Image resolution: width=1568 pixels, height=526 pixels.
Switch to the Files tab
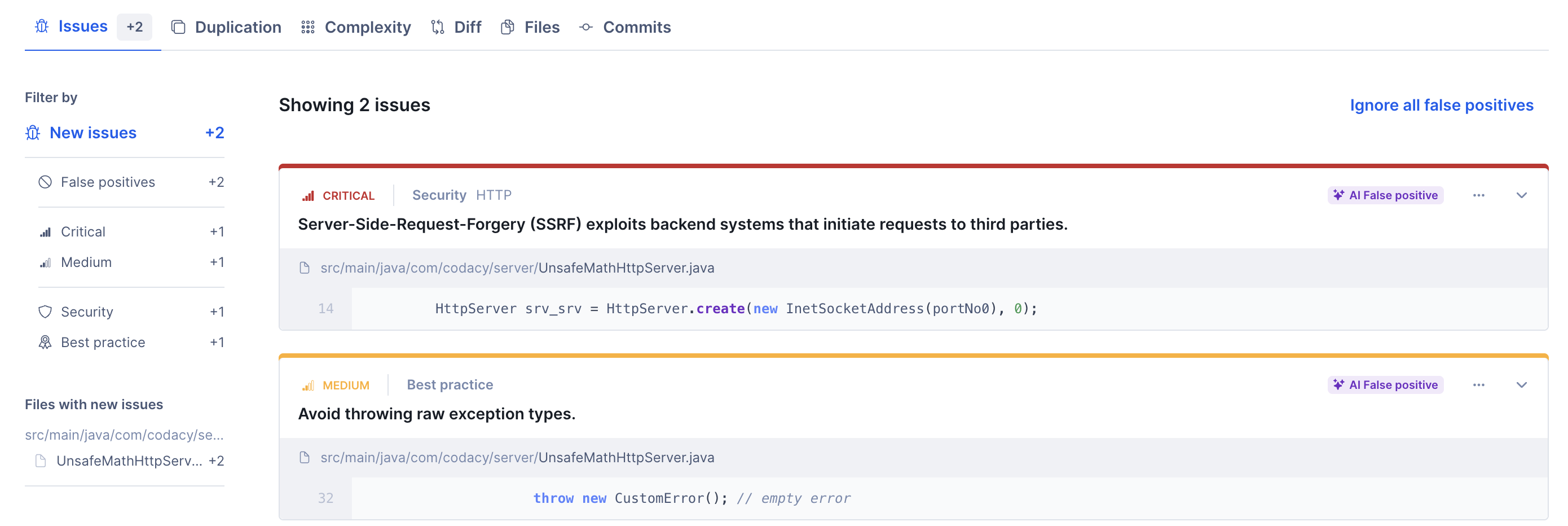541,28
